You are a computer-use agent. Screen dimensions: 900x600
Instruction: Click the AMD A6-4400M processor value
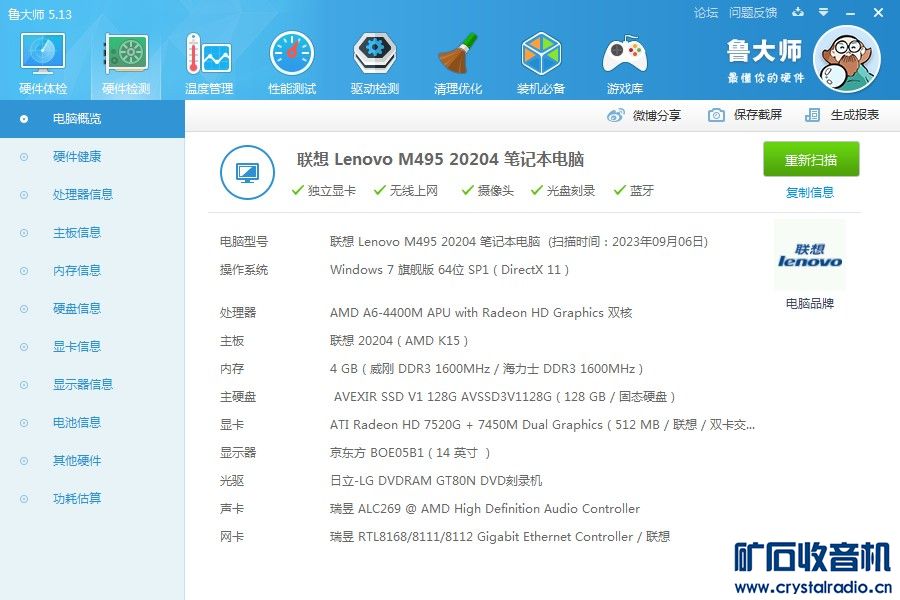pyautogui.click(x=481, y=313)
